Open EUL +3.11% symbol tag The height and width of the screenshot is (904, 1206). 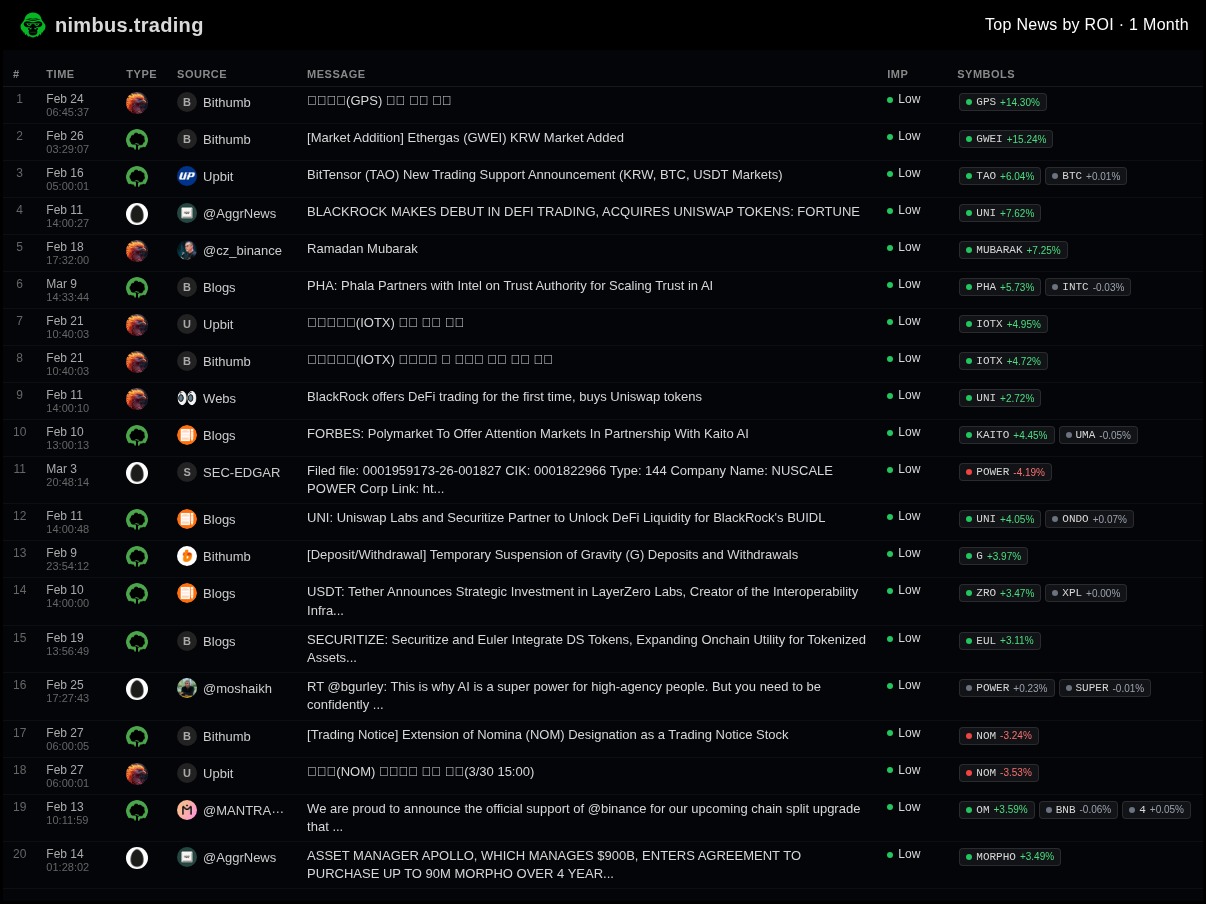pyautogui.click(x=1000, y=641)
